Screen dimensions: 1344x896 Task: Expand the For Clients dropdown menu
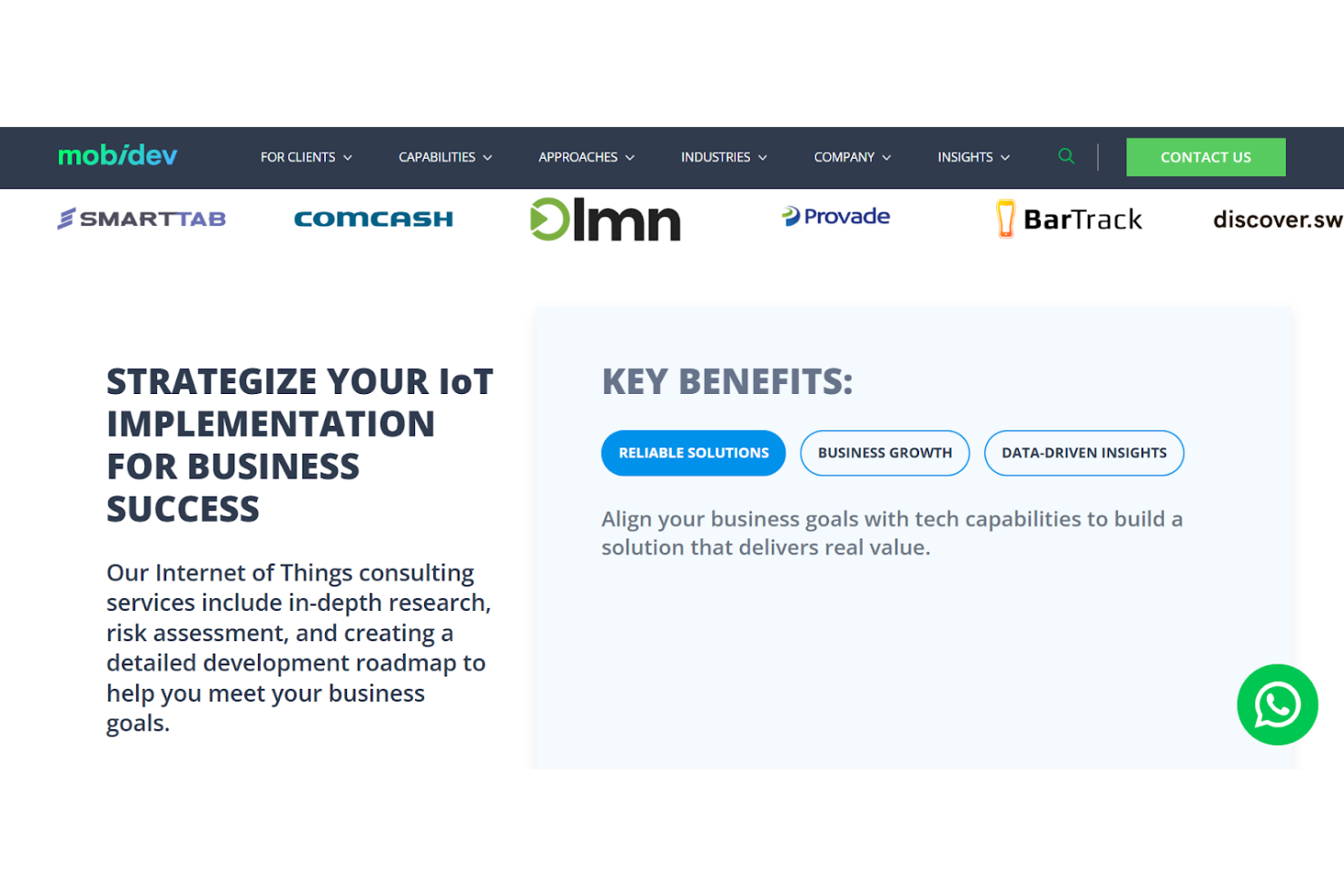pos(305,157)
